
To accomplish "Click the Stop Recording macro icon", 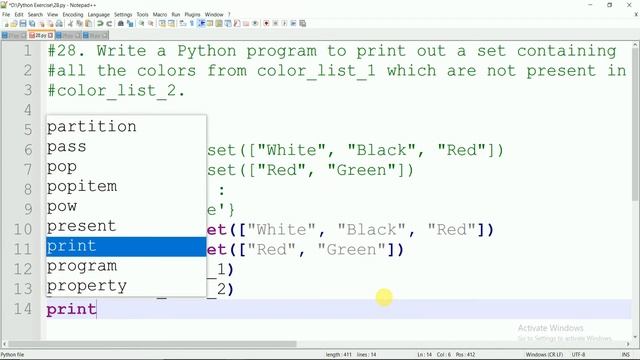I will pyautogui.click(x=276, y=24).
